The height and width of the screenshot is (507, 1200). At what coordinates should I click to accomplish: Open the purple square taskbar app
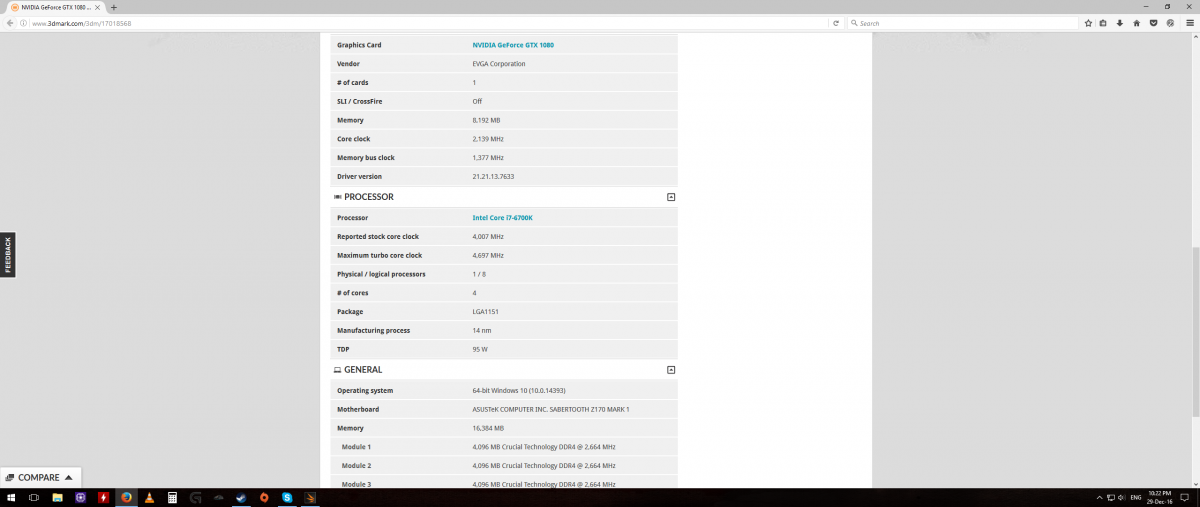click(80, 498)
